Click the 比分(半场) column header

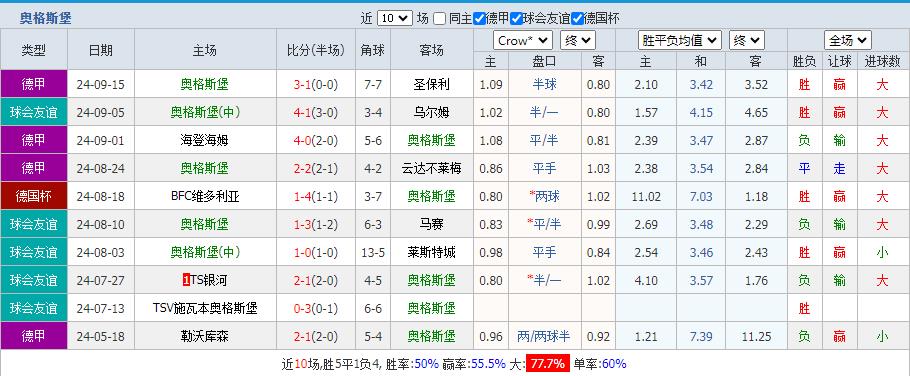click(x=316, y=50)
